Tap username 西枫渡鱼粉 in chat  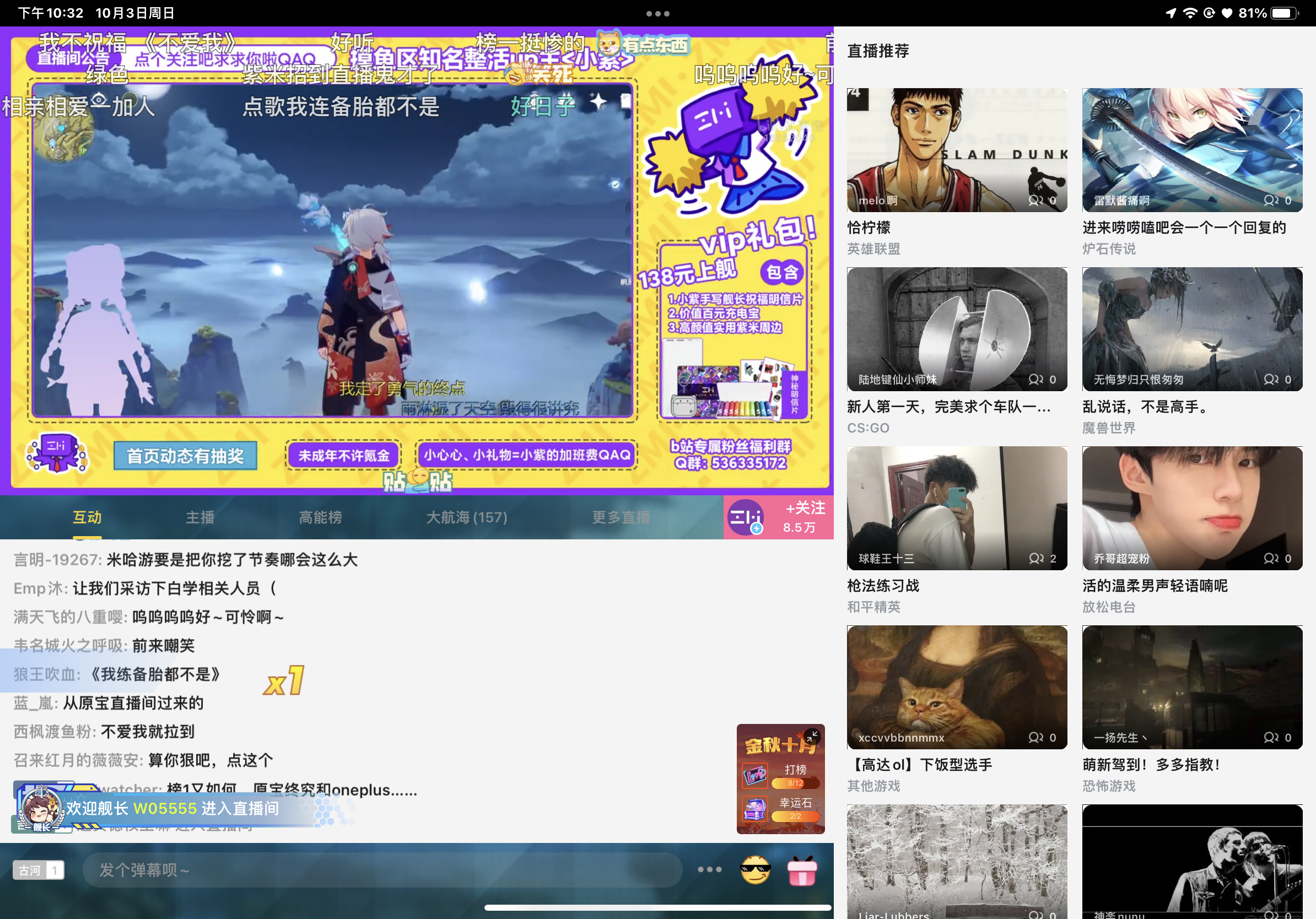[x=55, y=732]
